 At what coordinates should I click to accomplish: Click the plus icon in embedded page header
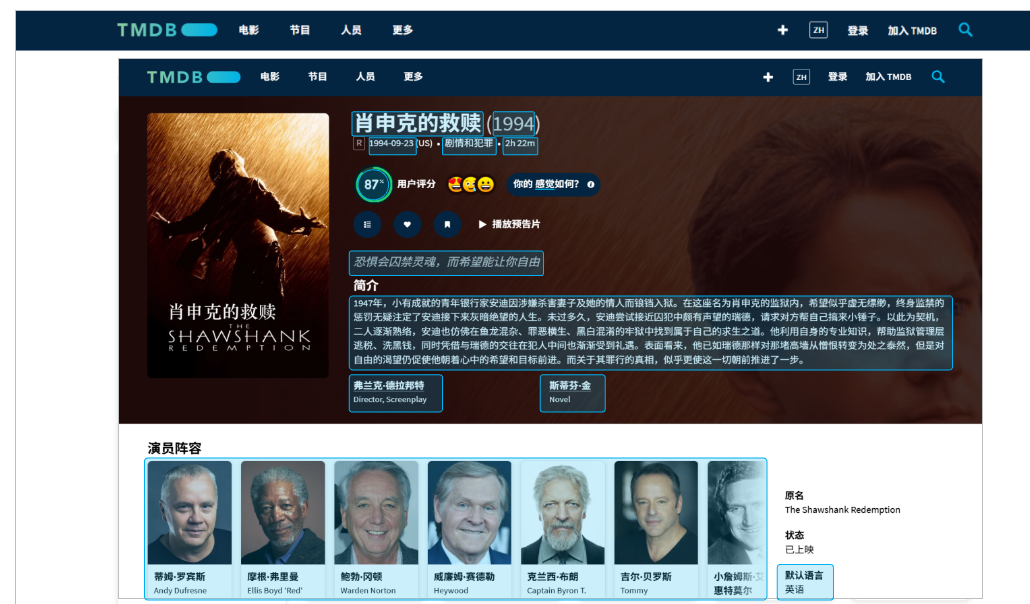(768, 77)
